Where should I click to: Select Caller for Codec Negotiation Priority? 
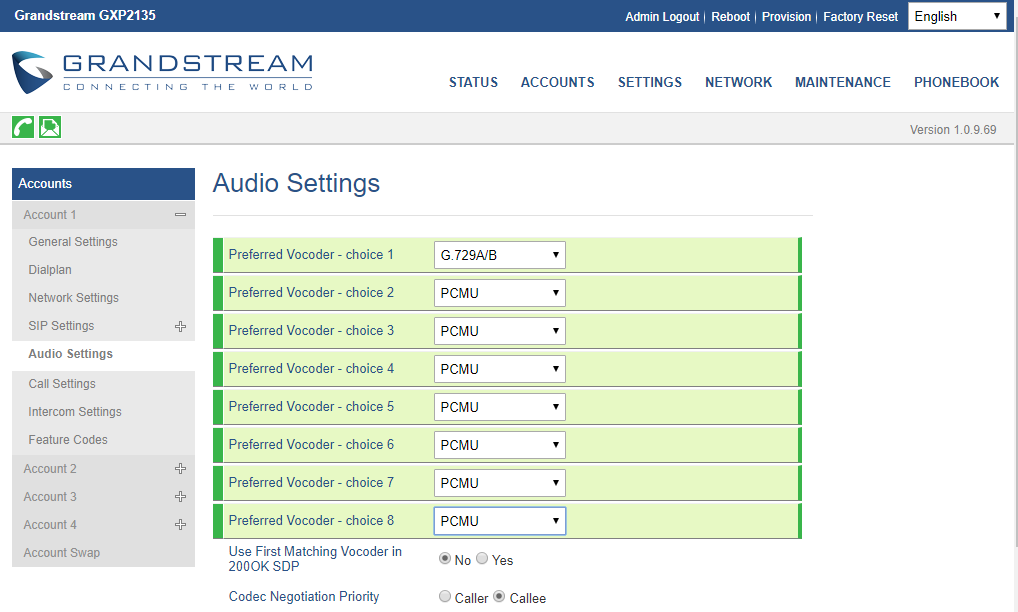(x=445, y=596)
